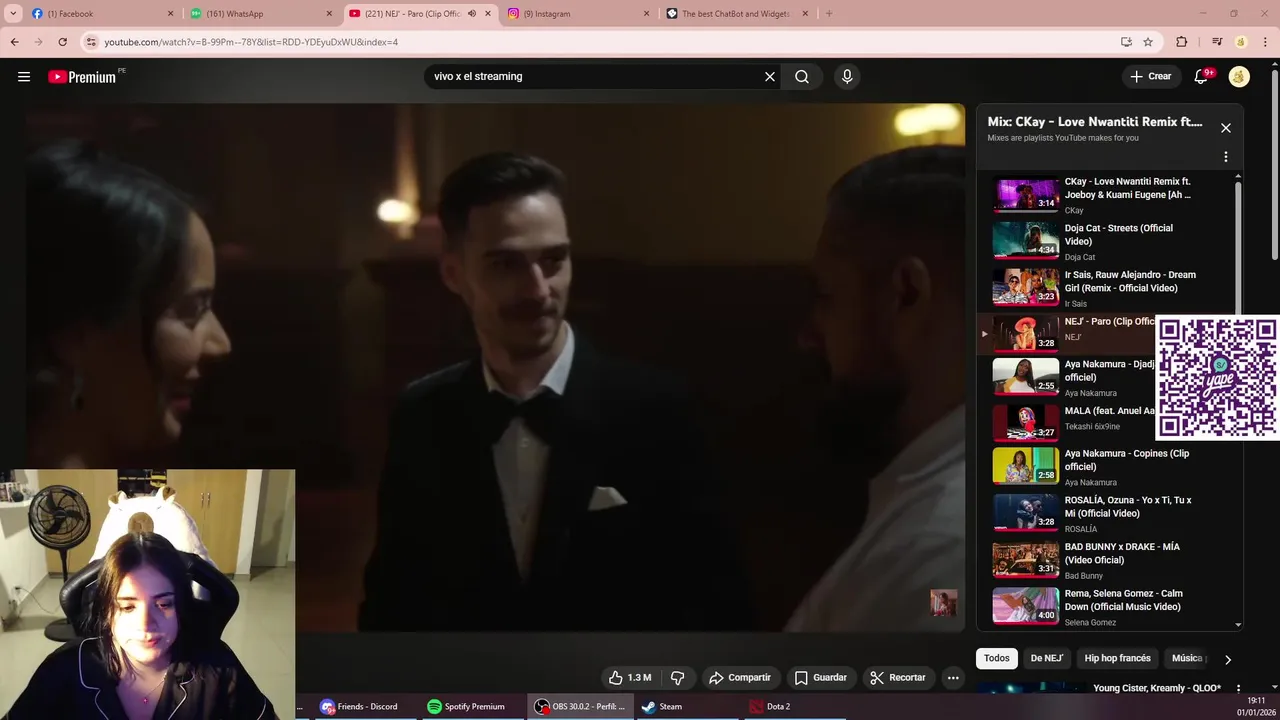The image size is (1280, 720).
Task: Click the channel watermark in video
Action: point(943,603)
